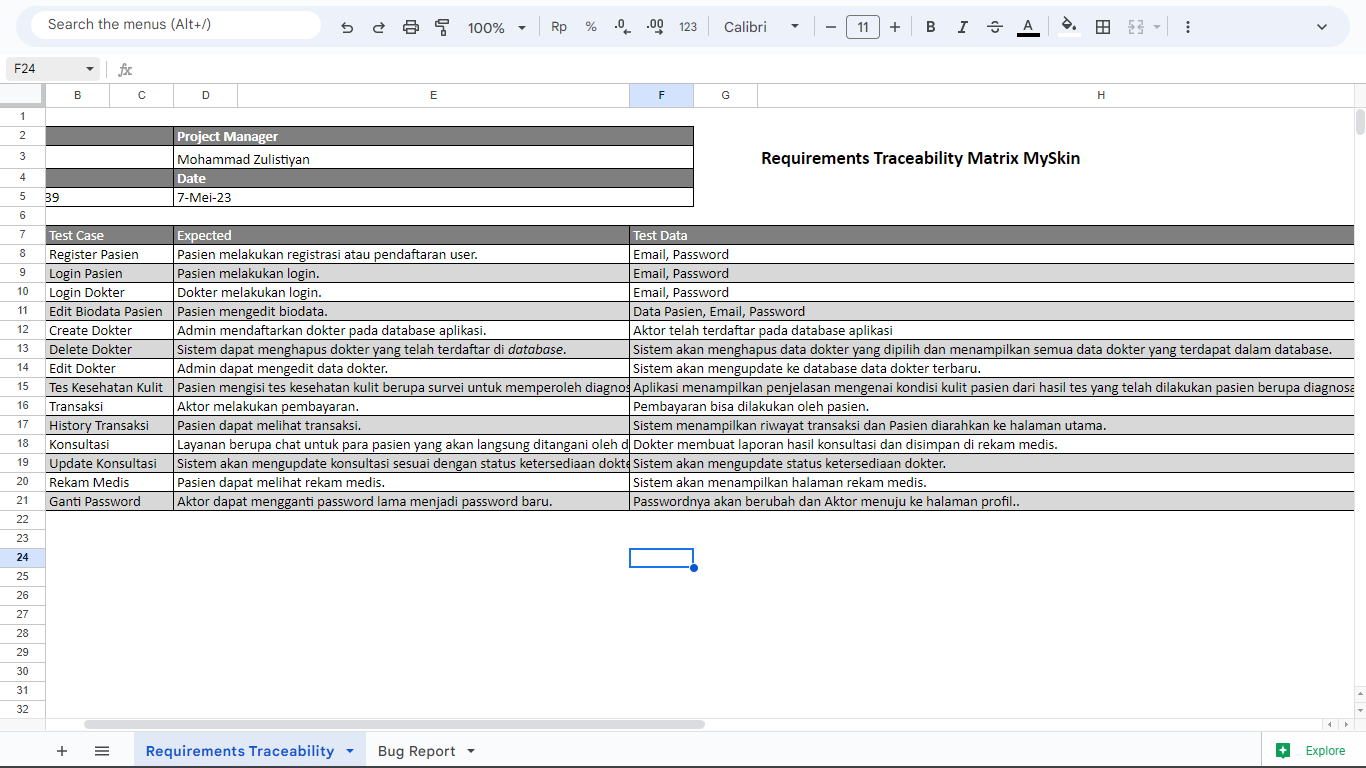Screen dimensions: 1366x768
Task: Format as currency with Rp button
Action: 559,27
